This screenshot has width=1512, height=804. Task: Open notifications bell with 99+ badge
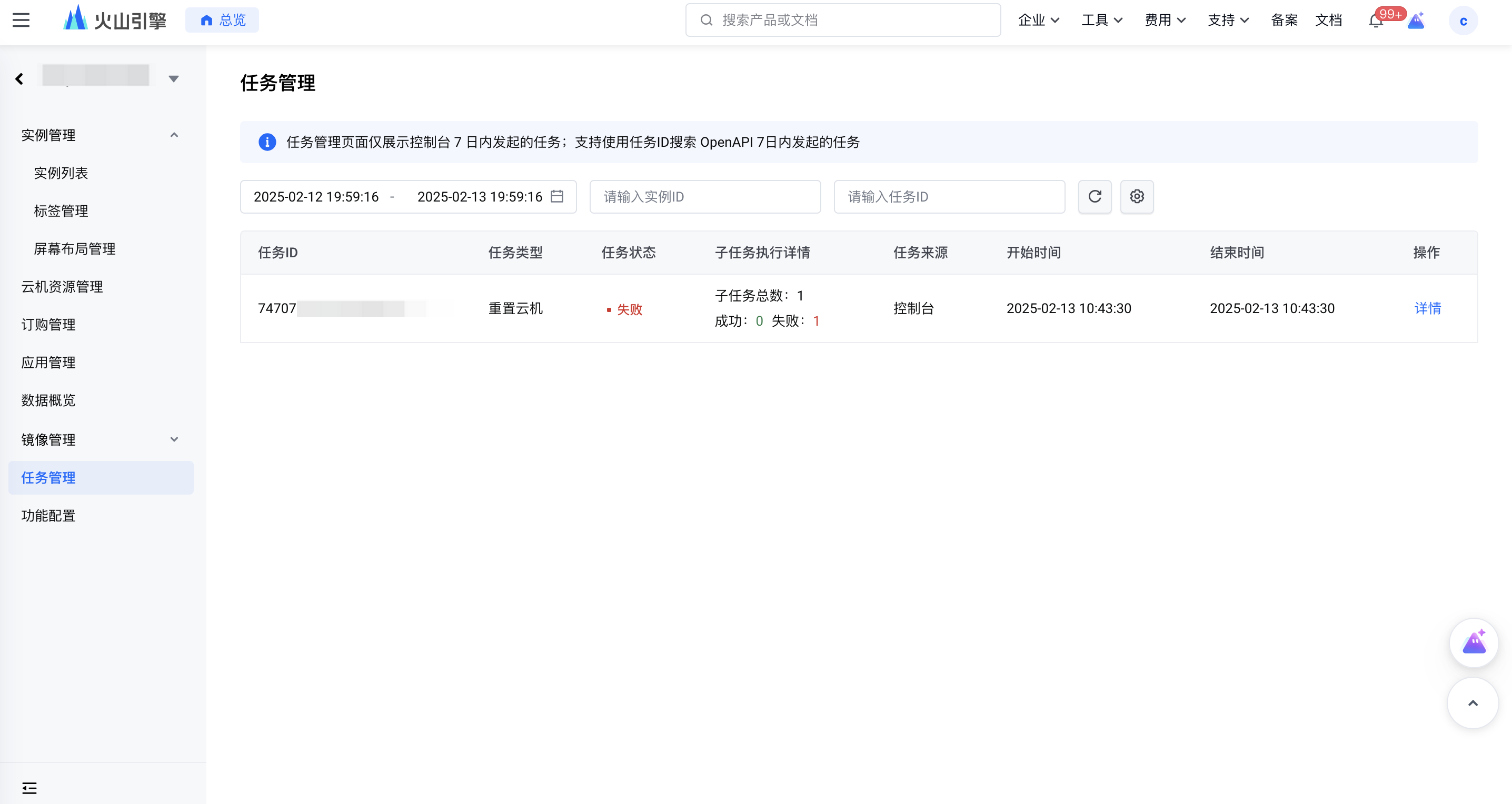click(1376, 21)
